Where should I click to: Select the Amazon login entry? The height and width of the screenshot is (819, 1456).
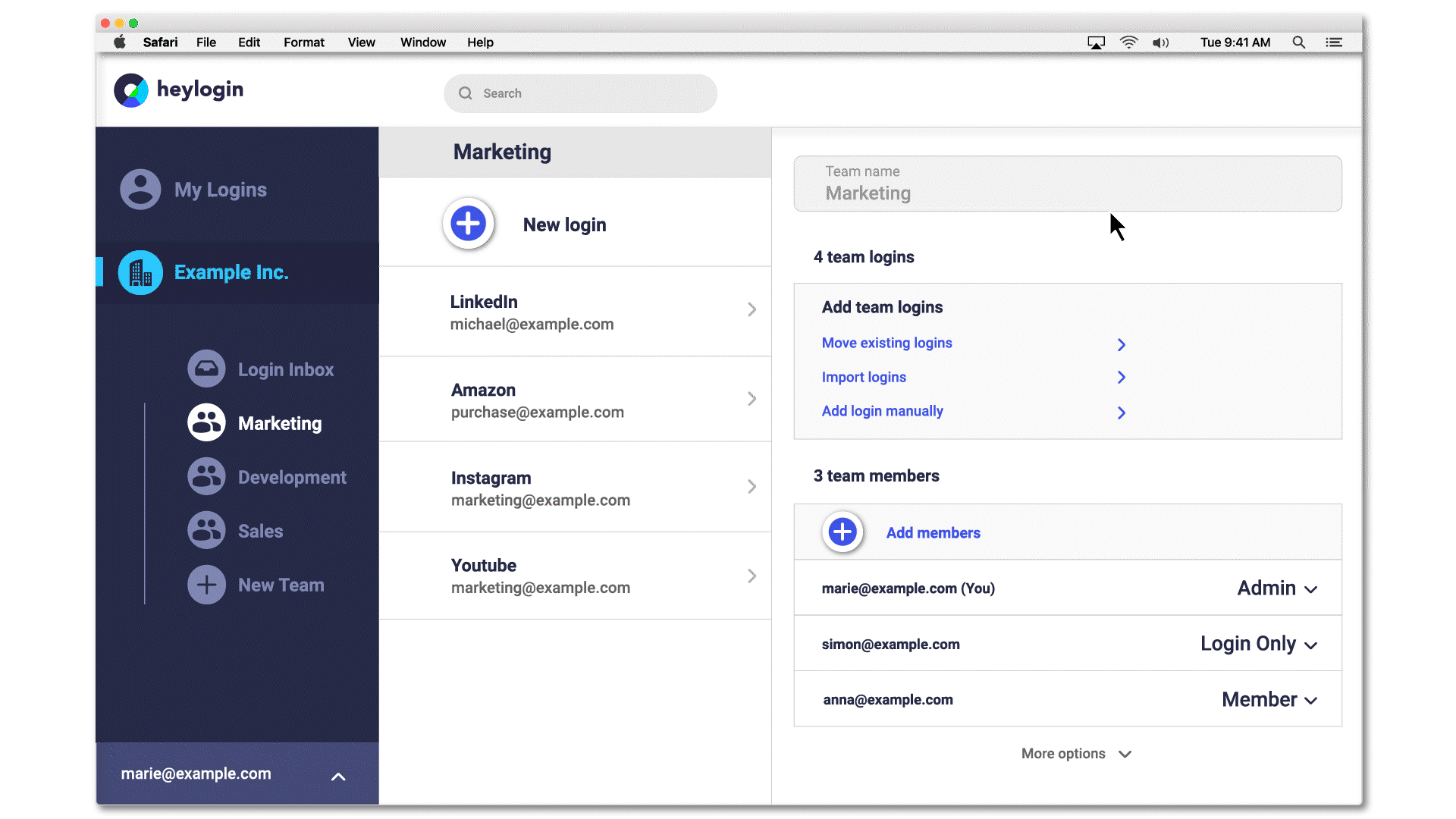pos(575,400)
